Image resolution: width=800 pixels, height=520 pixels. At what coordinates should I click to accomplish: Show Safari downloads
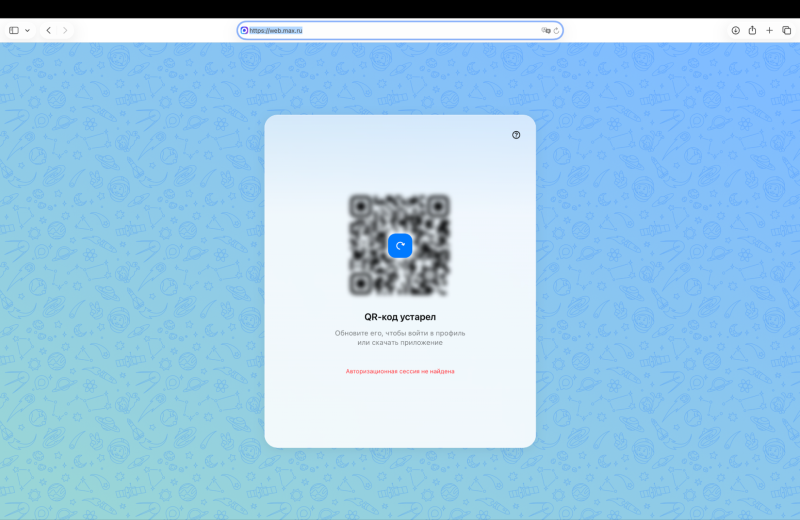735,31
